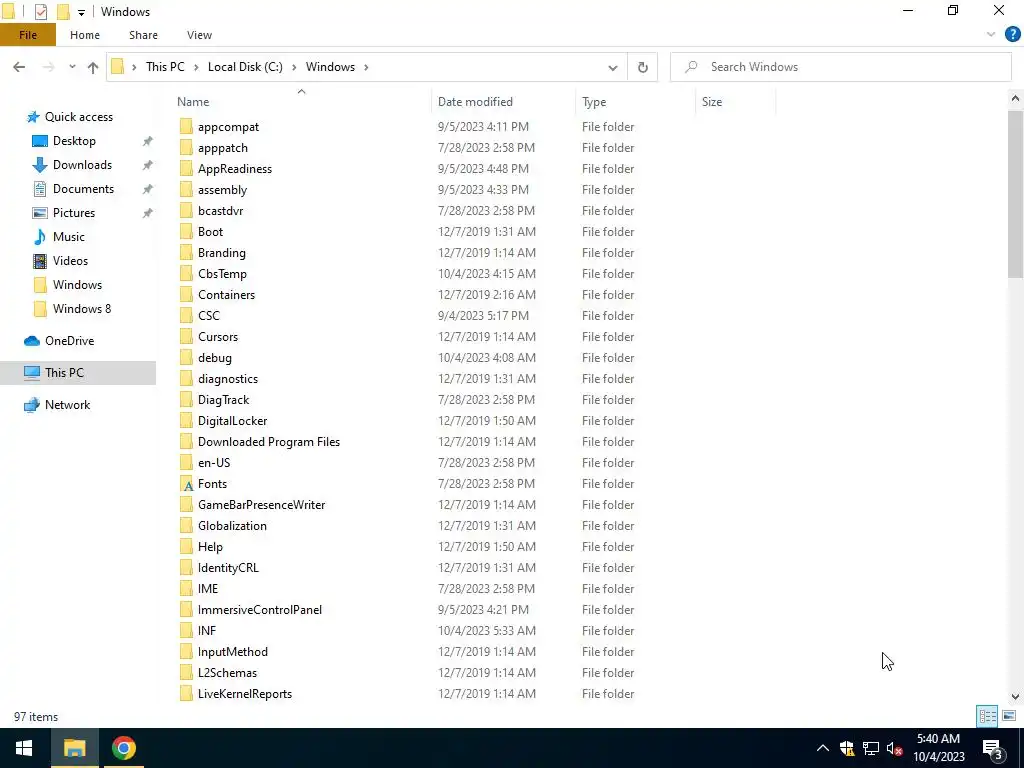Open the View ribbon tab
Viewport: 1024px width, 768px height.
point(199,35)
